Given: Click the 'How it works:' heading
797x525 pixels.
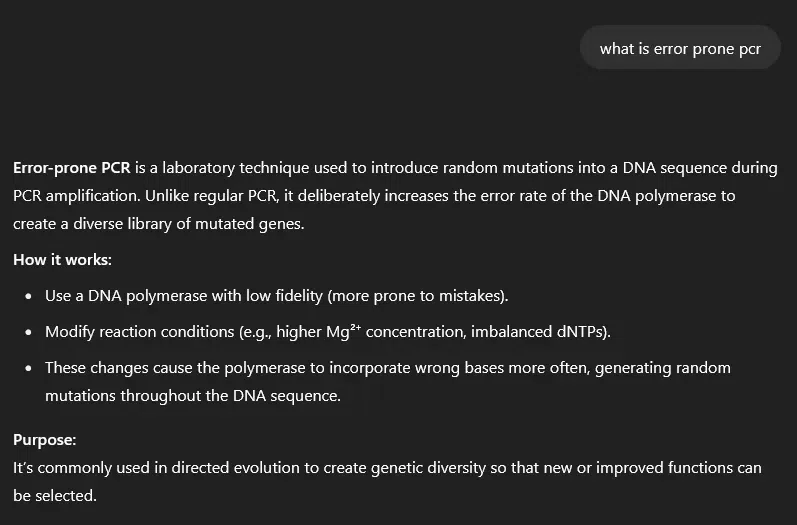Looking at the screenshot, I should (62, 260).
